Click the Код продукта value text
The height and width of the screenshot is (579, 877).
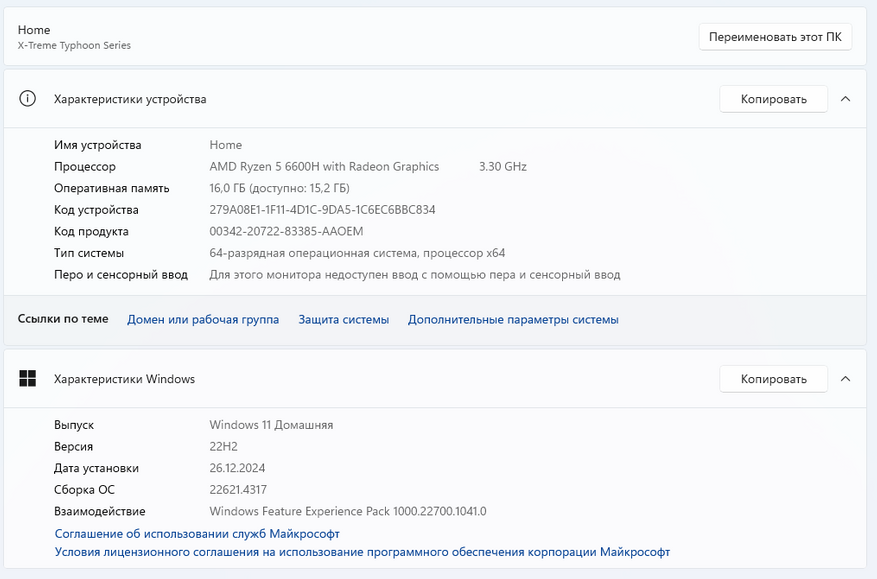click(x=286, y=231)
